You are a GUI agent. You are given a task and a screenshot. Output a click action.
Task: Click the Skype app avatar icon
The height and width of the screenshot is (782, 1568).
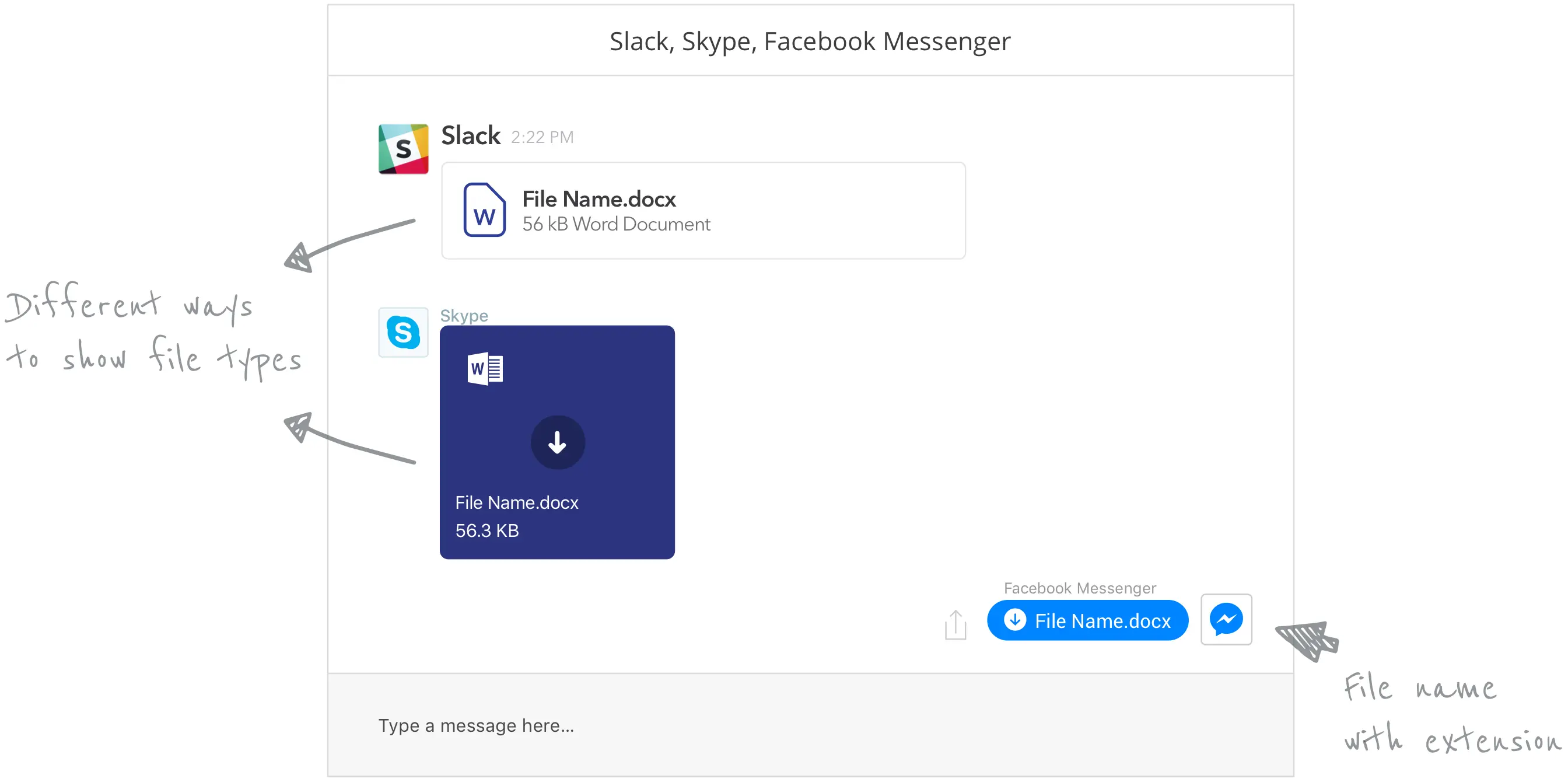[403, 333]
